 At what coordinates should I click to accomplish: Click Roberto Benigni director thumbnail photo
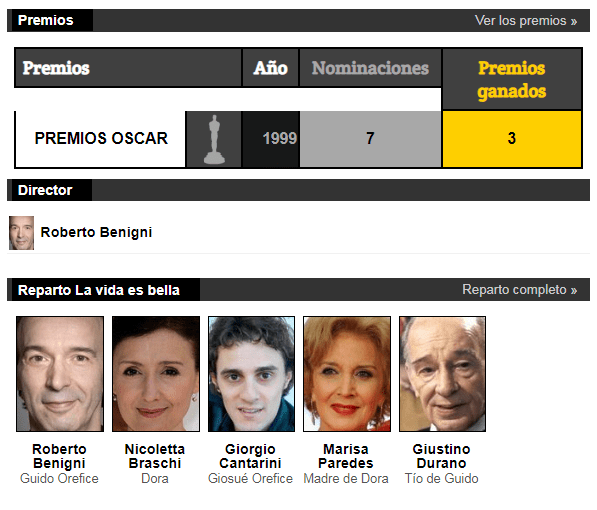click(x=21, y=233)
